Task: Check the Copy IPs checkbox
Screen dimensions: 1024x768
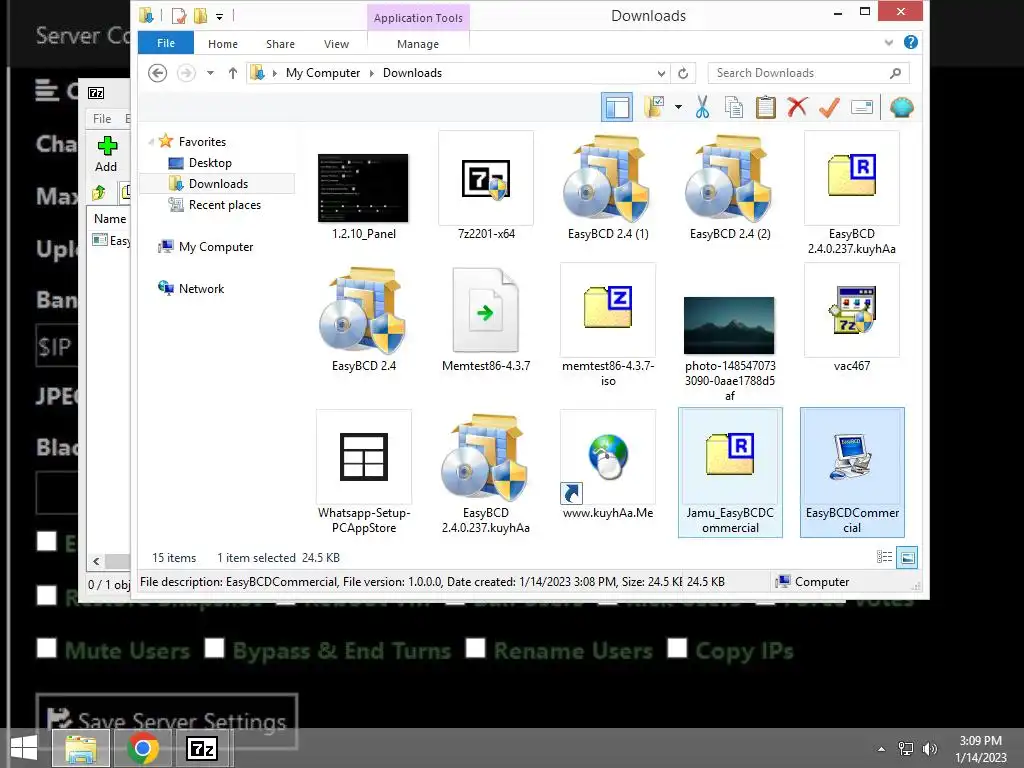Action: coord(677,648)
